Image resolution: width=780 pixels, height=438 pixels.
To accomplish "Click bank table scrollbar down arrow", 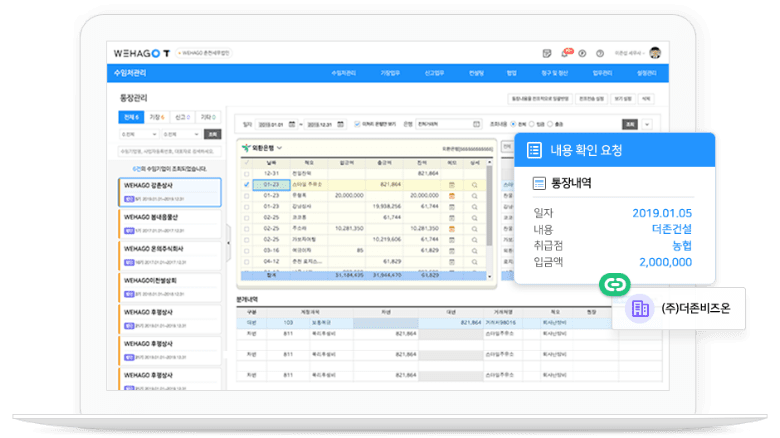I will click(x=489, y=276).
